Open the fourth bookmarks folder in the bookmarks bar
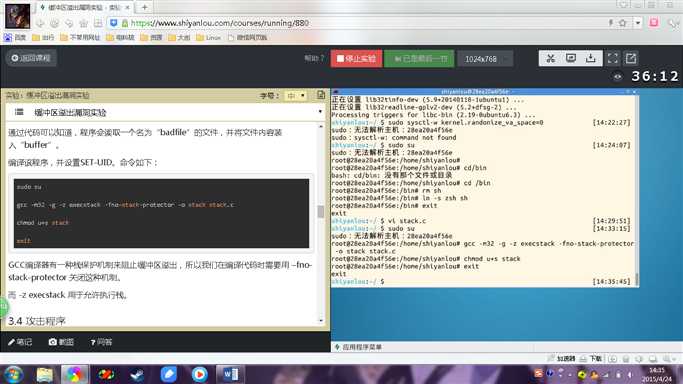This screenshot has height=384, width=683. [151, 37]
